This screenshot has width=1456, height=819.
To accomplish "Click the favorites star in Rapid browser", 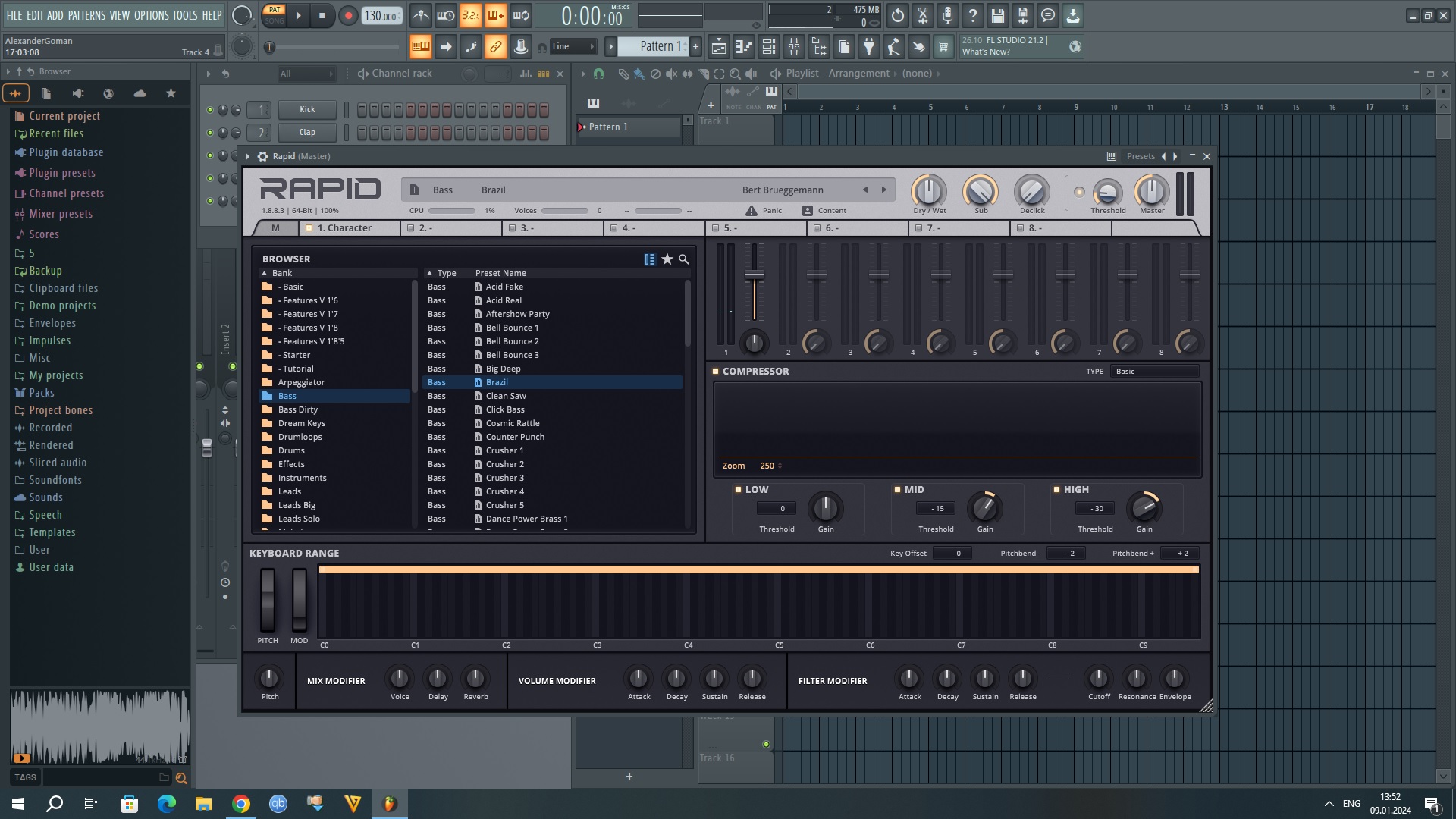I will [667, 259].
